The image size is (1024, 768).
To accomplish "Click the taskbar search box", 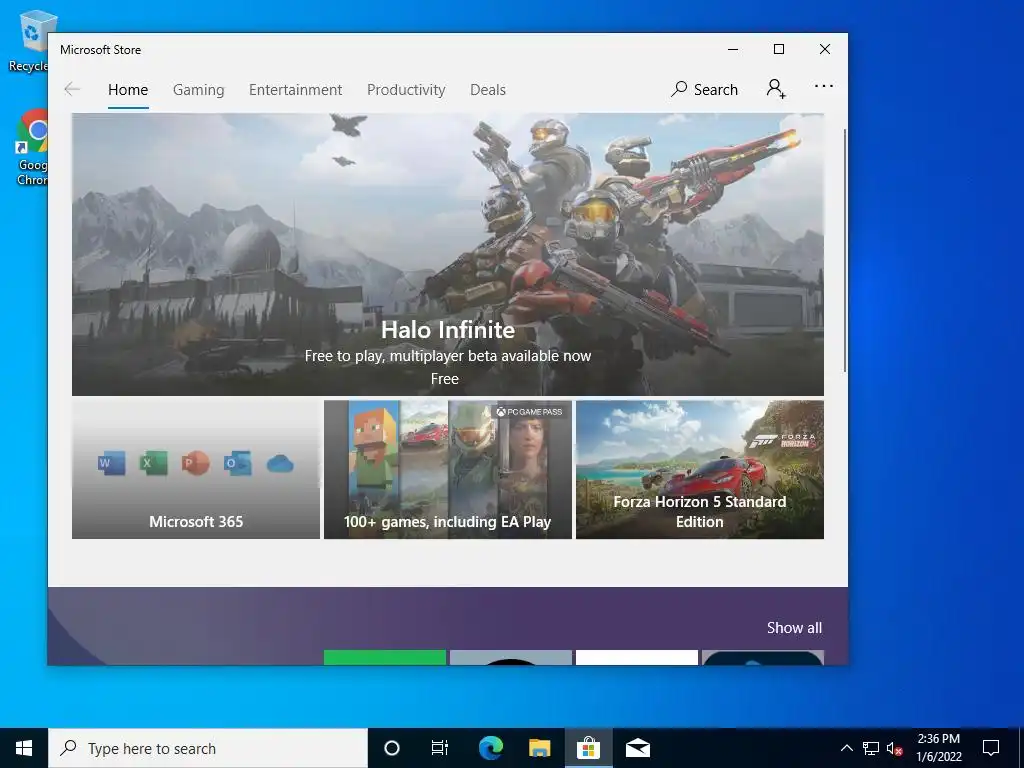I will [208, 748].
